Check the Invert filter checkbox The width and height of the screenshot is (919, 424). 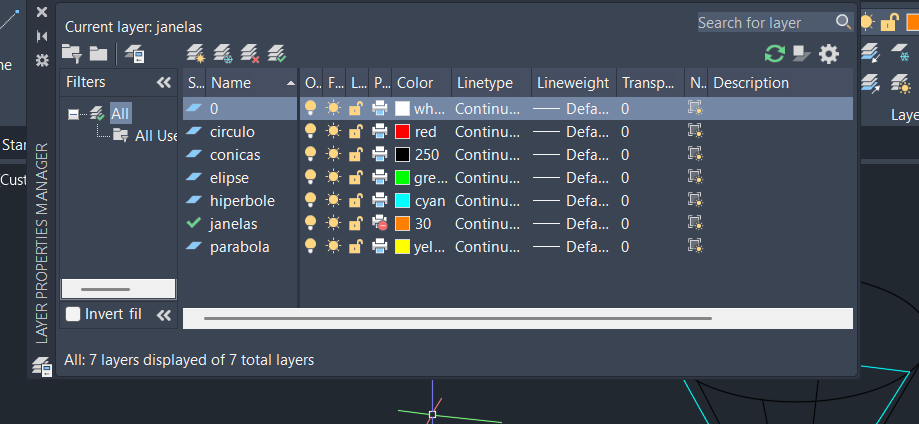point(73,314)
